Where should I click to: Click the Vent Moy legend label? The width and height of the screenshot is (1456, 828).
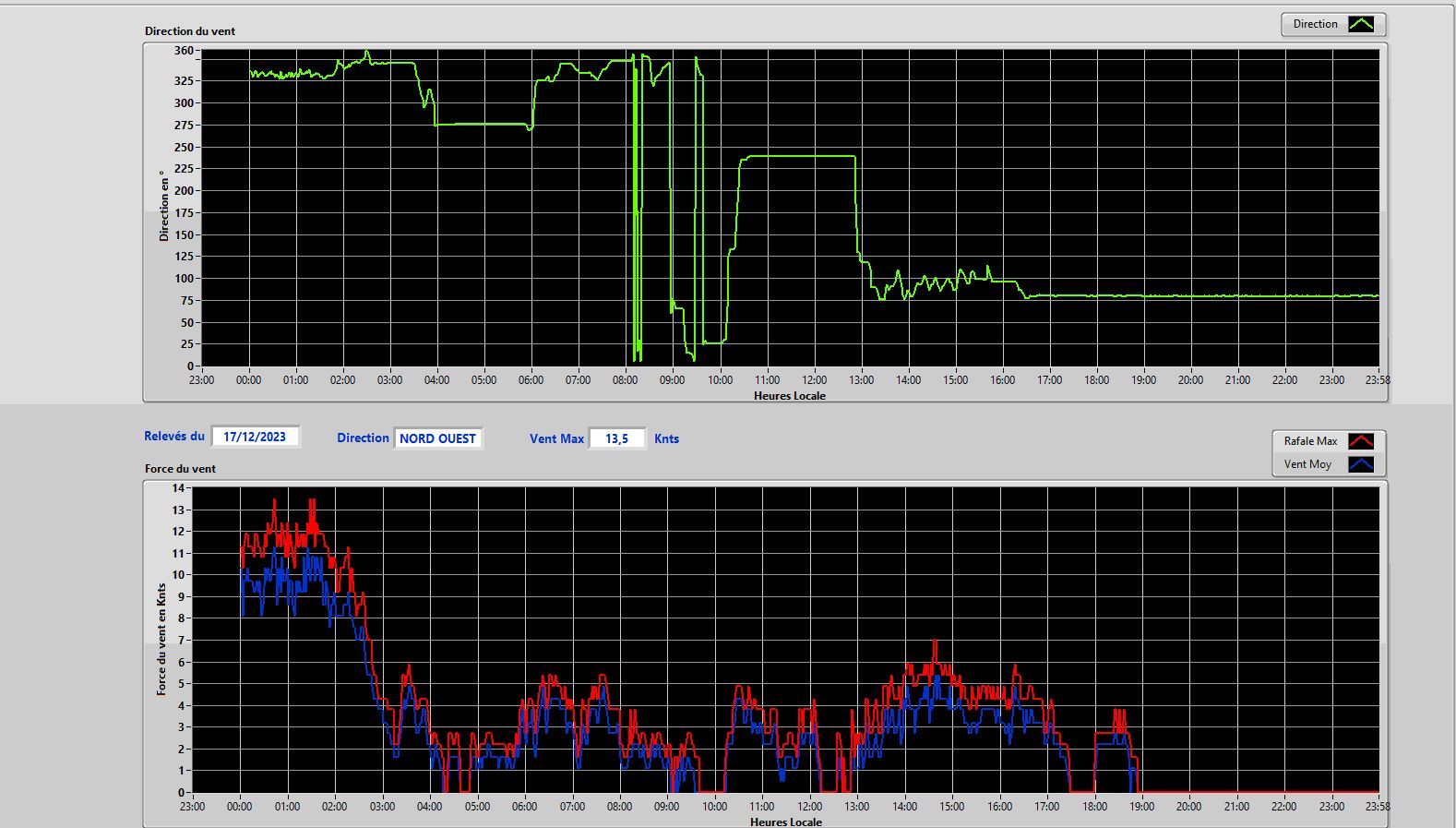pos(1307,464)
